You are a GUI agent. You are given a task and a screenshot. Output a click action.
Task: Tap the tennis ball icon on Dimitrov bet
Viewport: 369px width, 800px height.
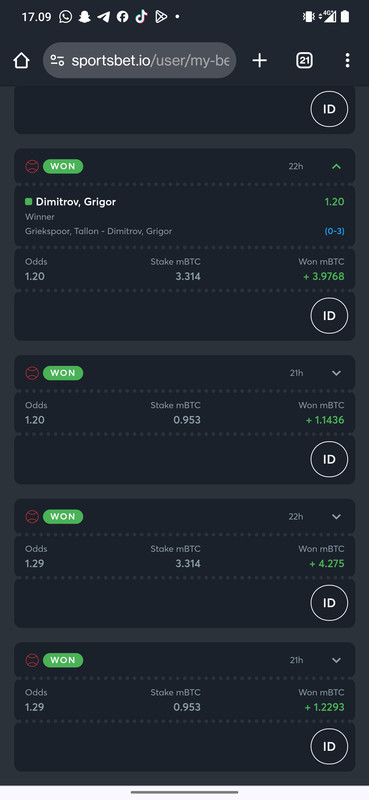tap(32, 166)
